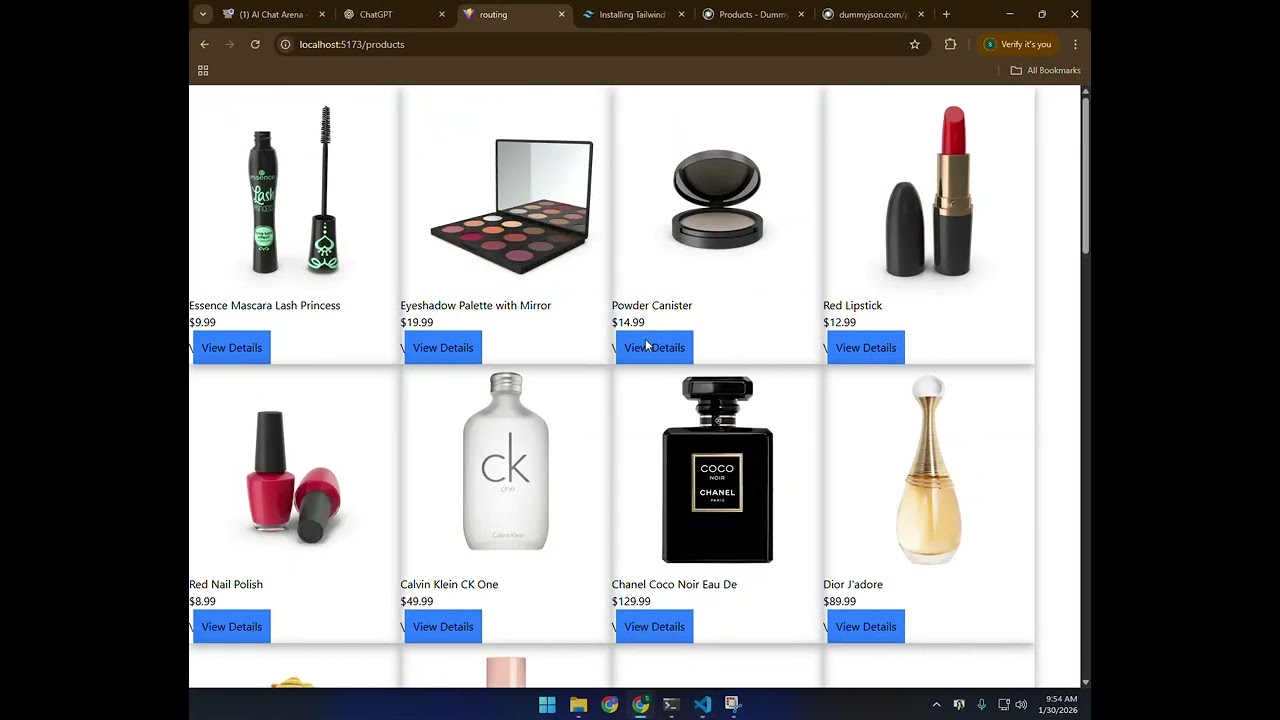Click the scrollbar down arrow

[1085, 682]
